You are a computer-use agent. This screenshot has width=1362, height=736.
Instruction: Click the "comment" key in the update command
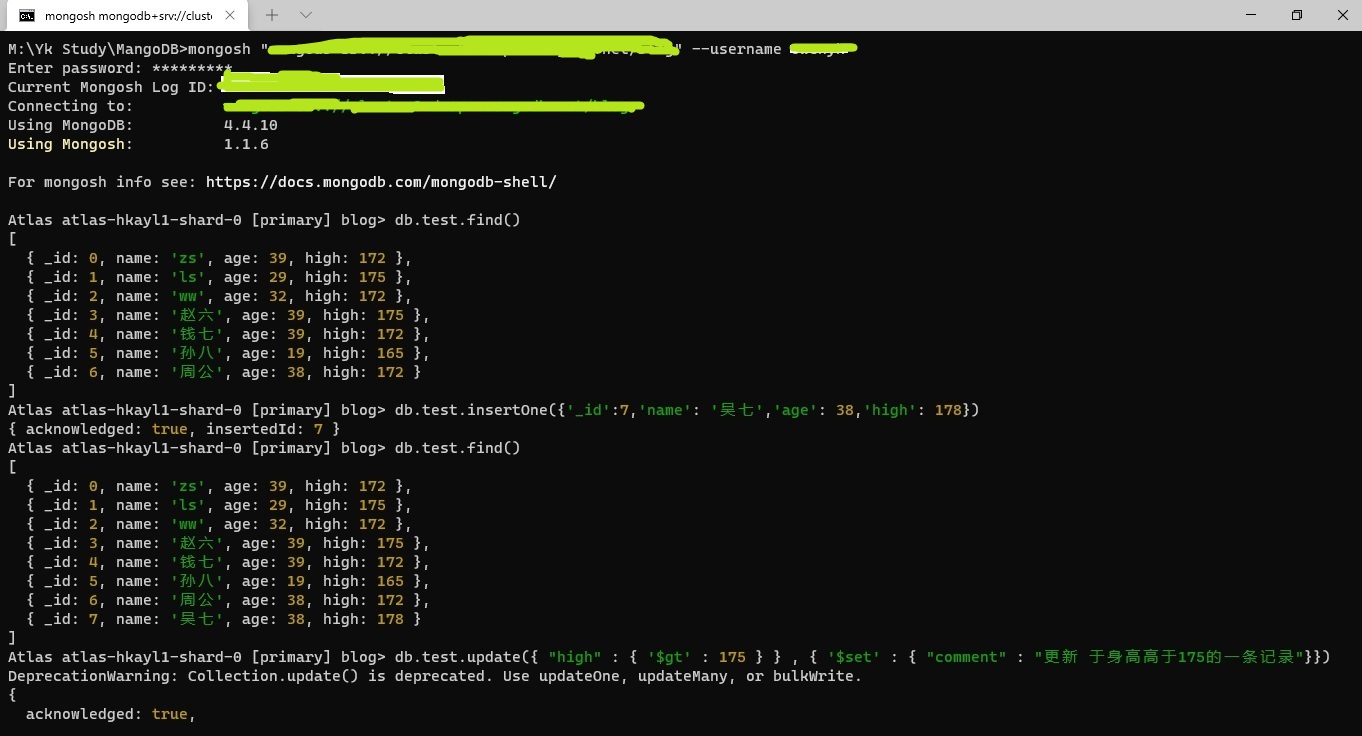tap(966, 657)
